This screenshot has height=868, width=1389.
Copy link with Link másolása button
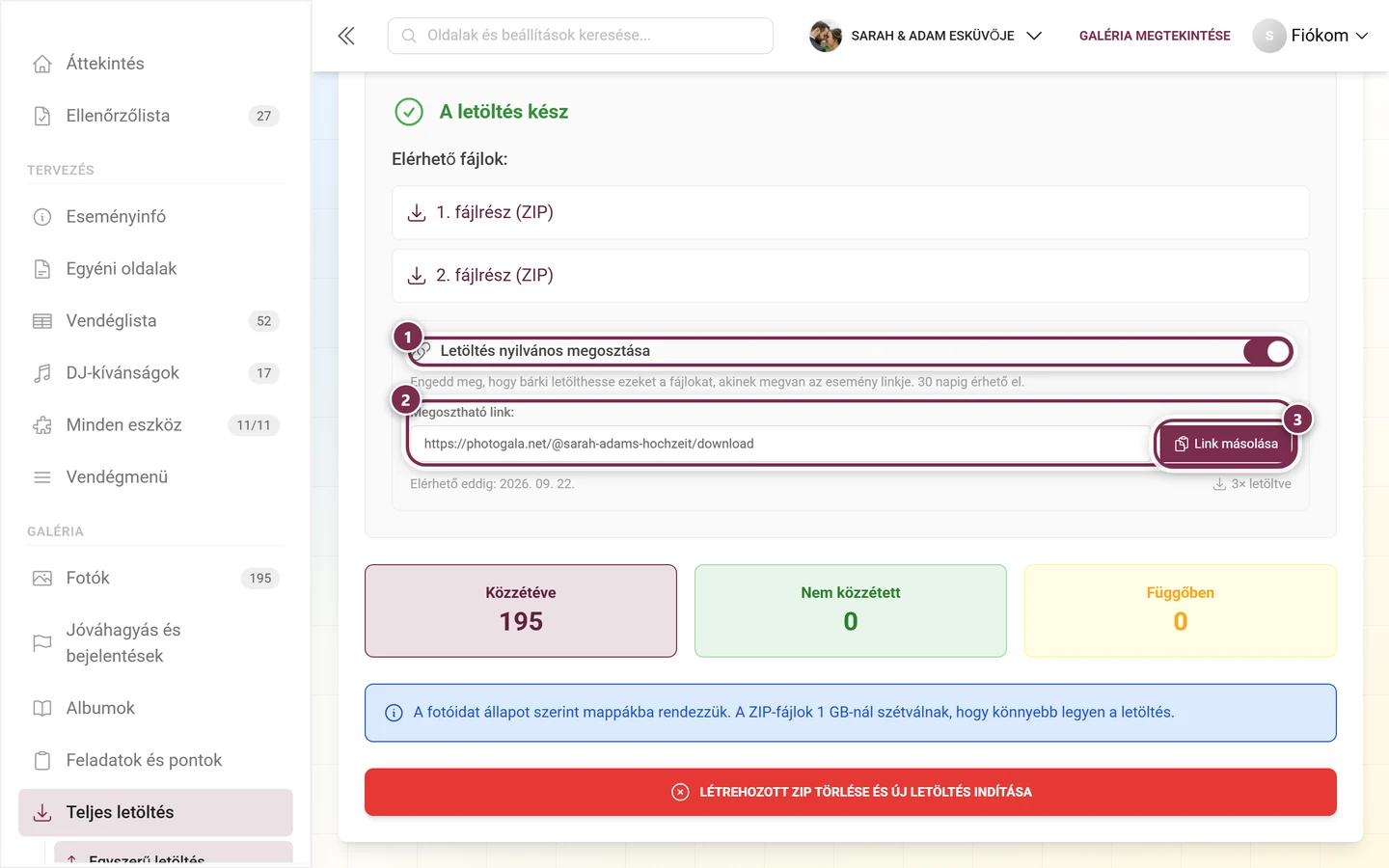click(1225, 444)
